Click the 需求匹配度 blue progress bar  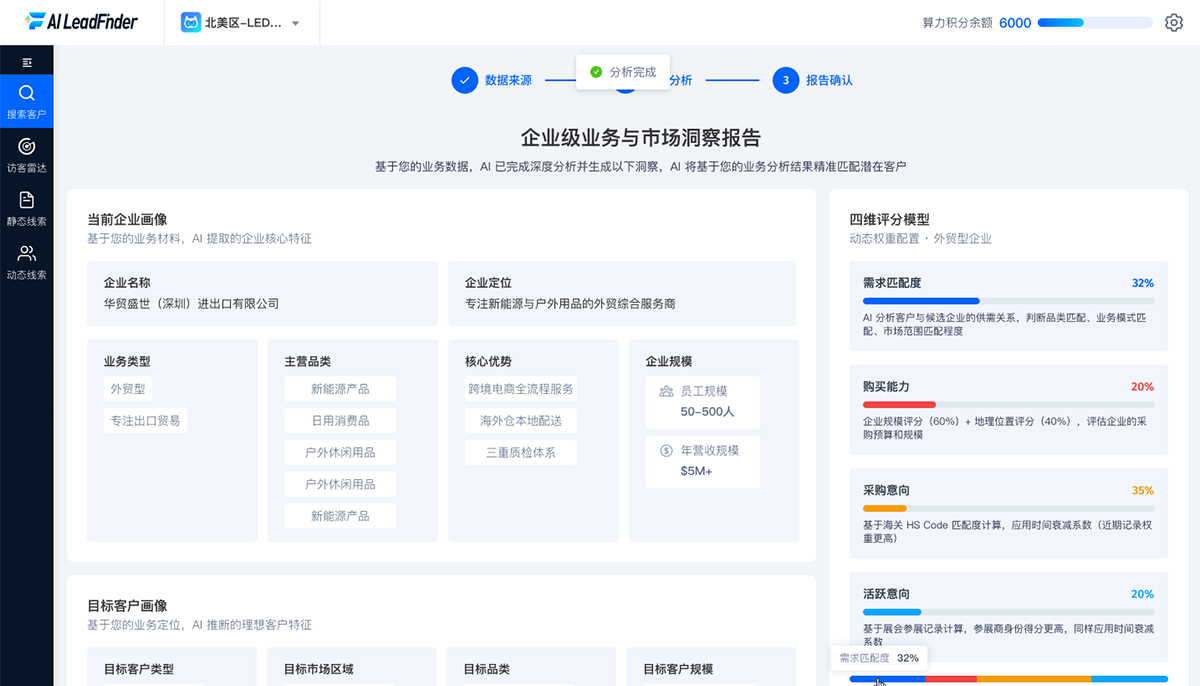(921, 301)
